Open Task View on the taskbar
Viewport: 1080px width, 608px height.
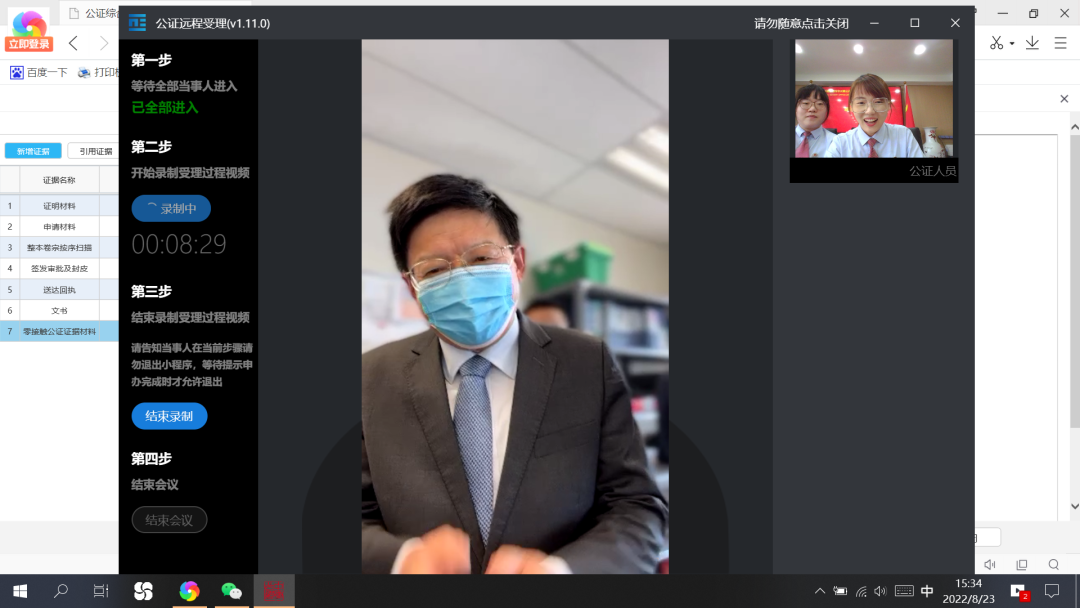point(101,591)
